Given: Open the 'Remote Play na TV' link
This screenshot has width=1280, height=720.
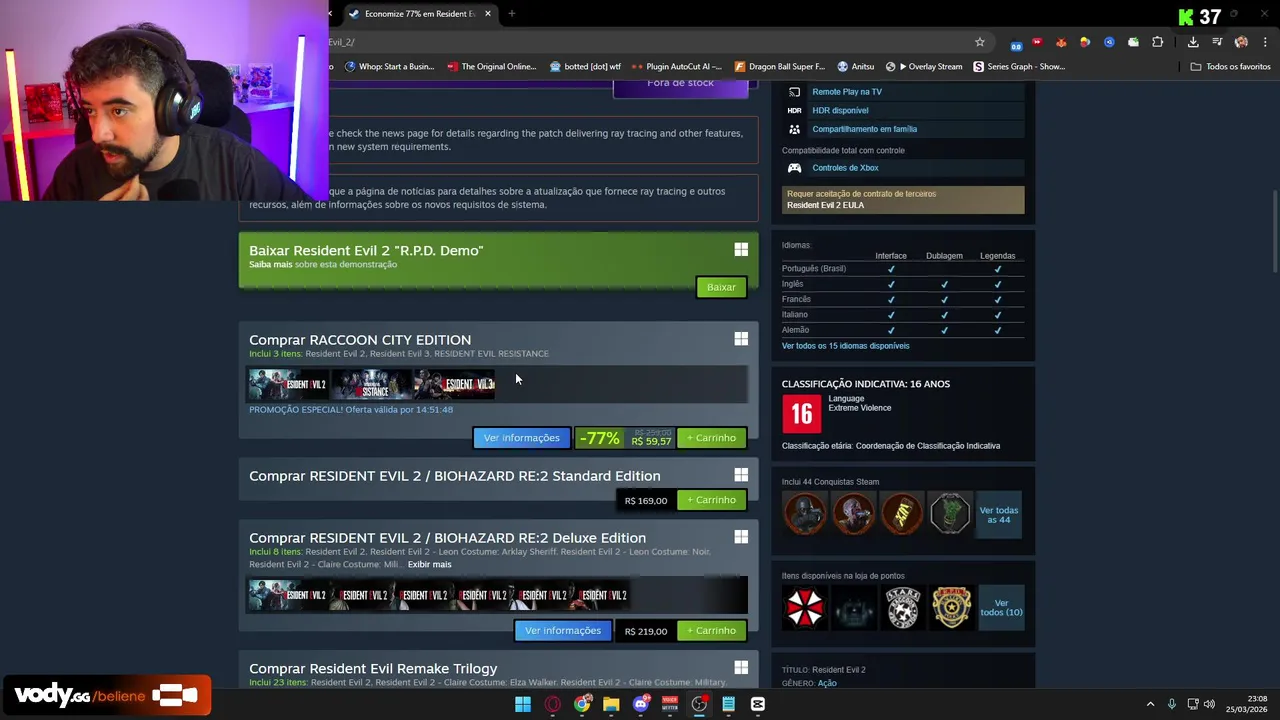Looking at the screenshot, I should (847, 92).
